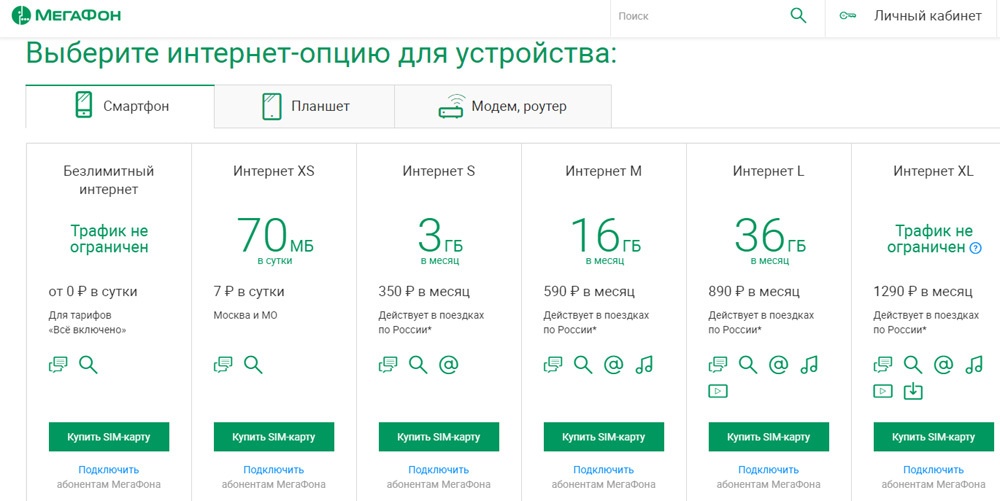This screenshot has width=1000, height=501.
Task: Click the 7 ₽ в сутки price
Action: pyautogui.click(x=249, y=292)
